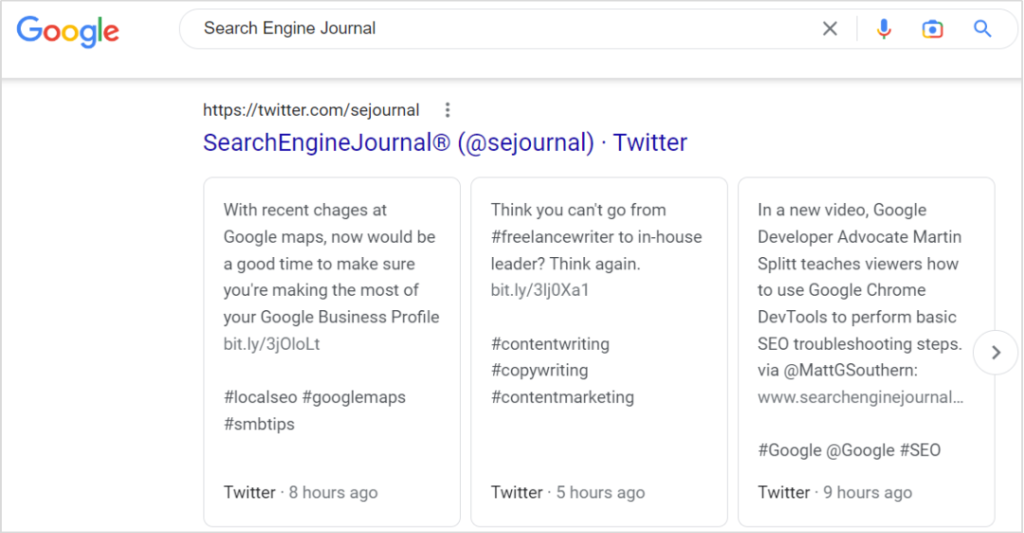Click the "Twitter · 9 hours ago" label
Viewport: 1024px width, 533px height.
(x=834, y=492)
